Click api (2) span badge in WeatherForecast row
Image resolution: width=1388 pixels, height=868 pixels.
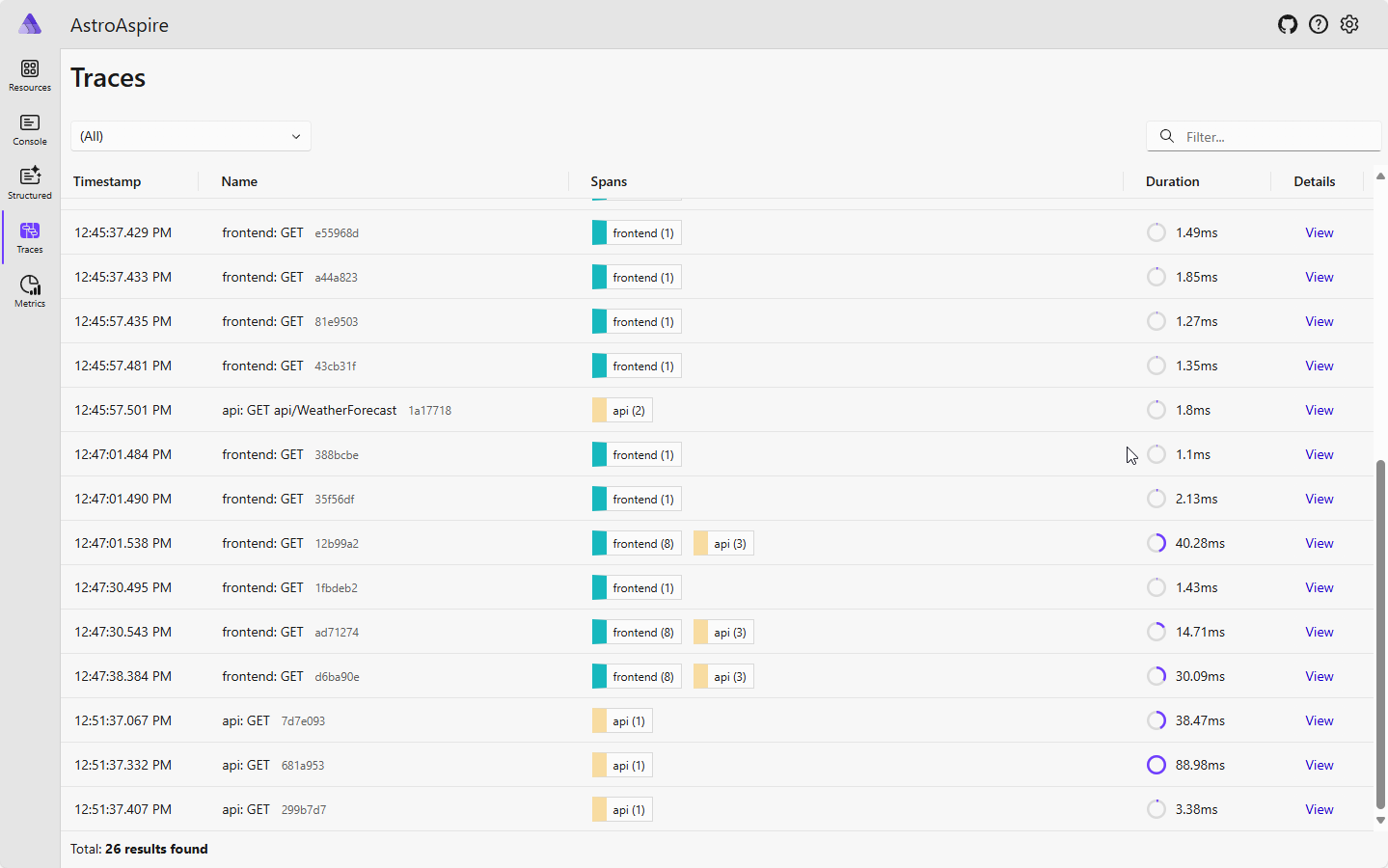pyautogui.click(x=622, y=410)
